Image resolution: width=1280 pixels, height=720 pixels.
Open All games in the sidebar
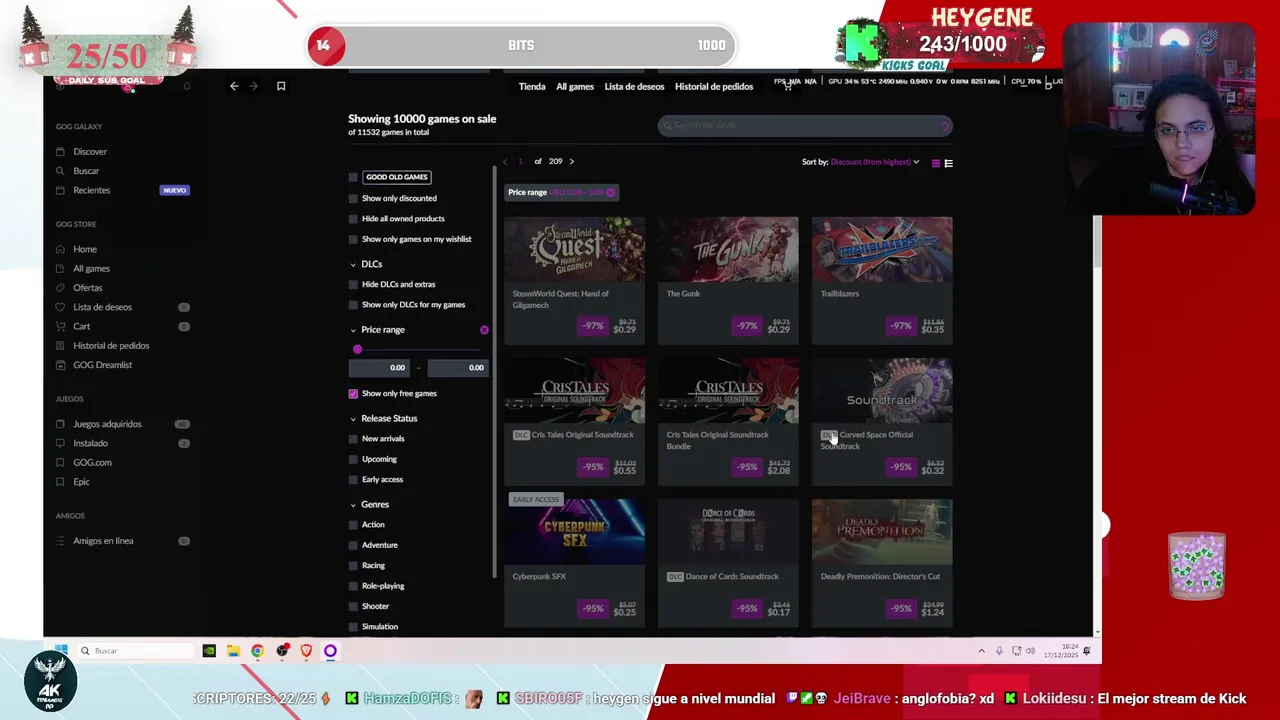point(91,268)
